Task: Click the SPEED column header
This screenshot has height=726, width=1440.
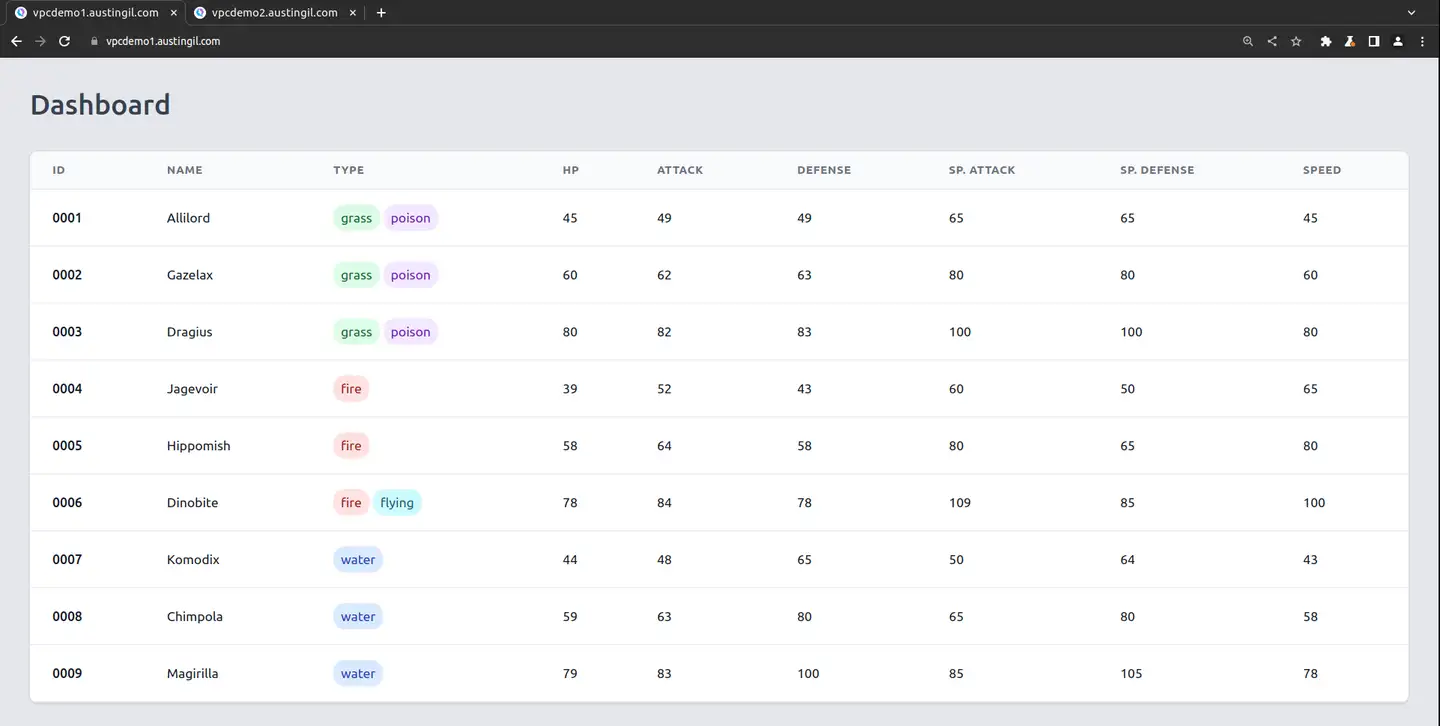Action: [1322, 170]
